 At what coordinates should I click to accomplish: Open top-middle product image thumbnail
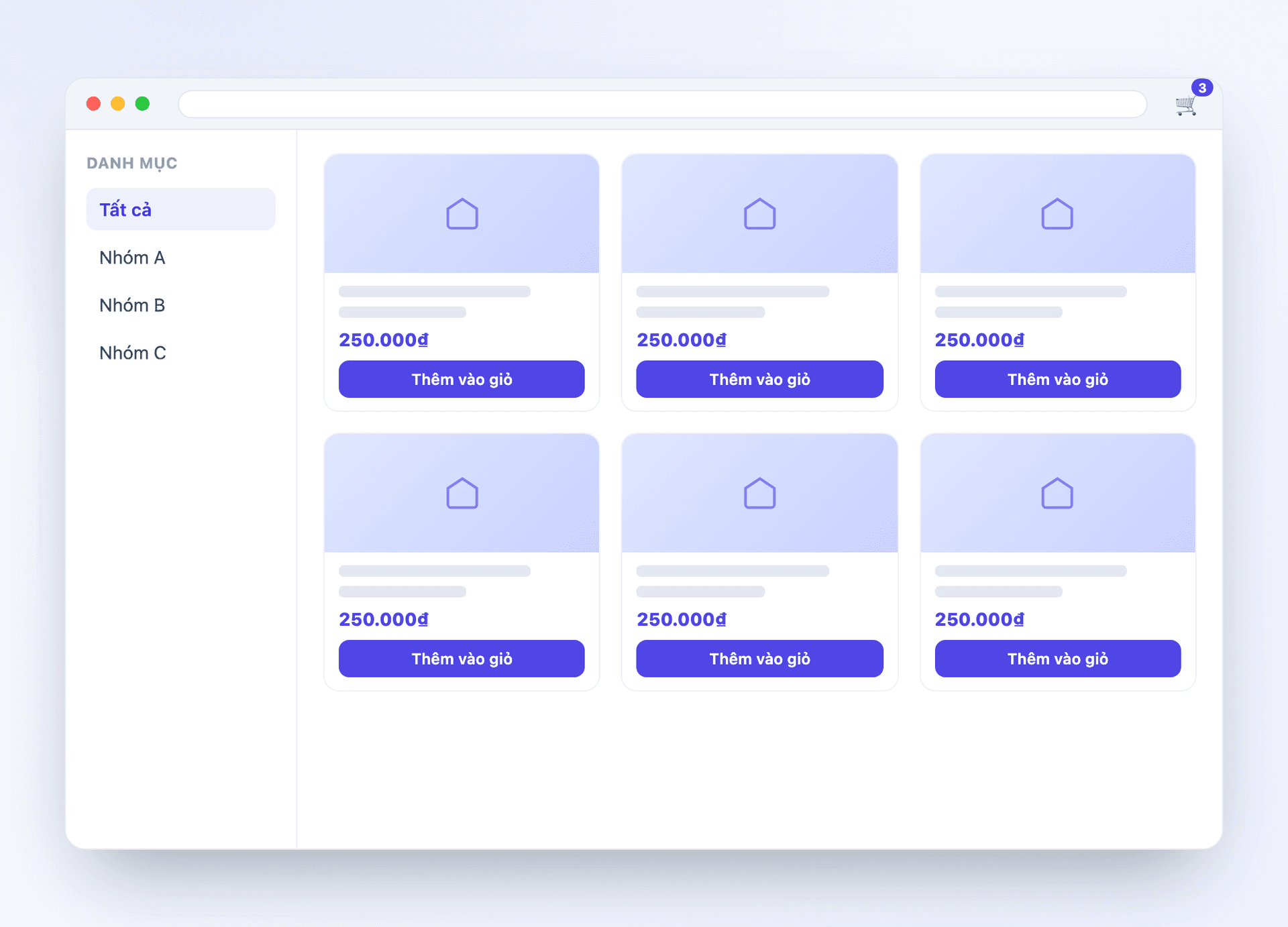[x=759, y=214]
